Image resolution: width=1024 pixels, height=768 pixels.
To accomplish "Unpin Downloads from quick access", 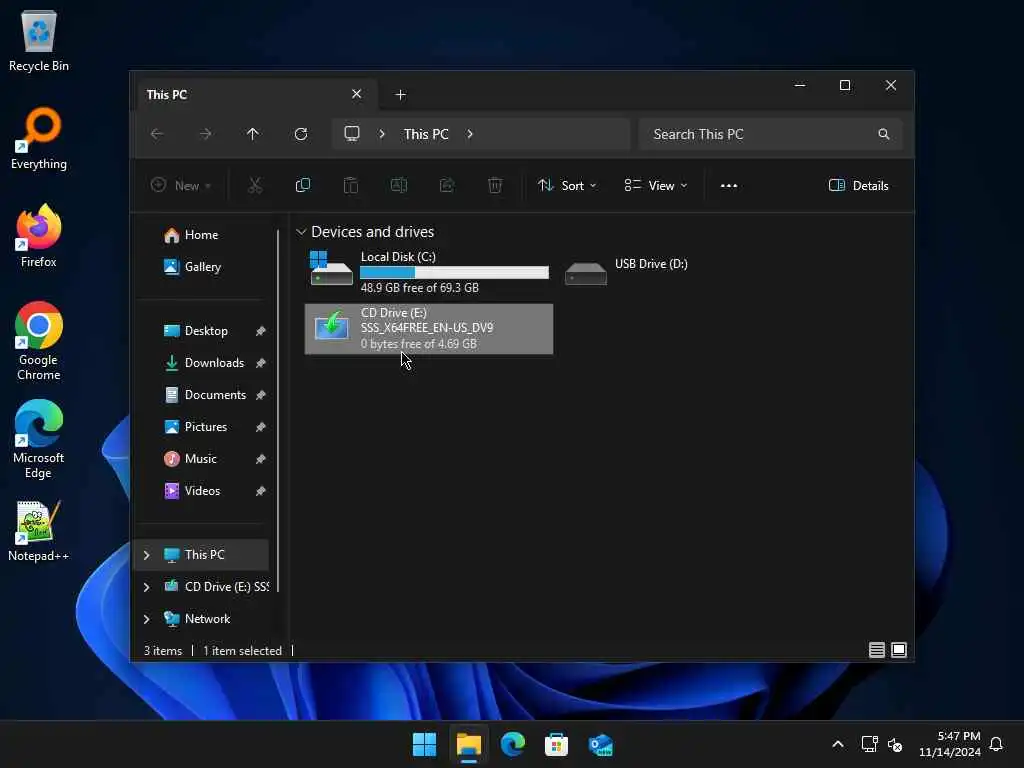I will tap(261, 363).
